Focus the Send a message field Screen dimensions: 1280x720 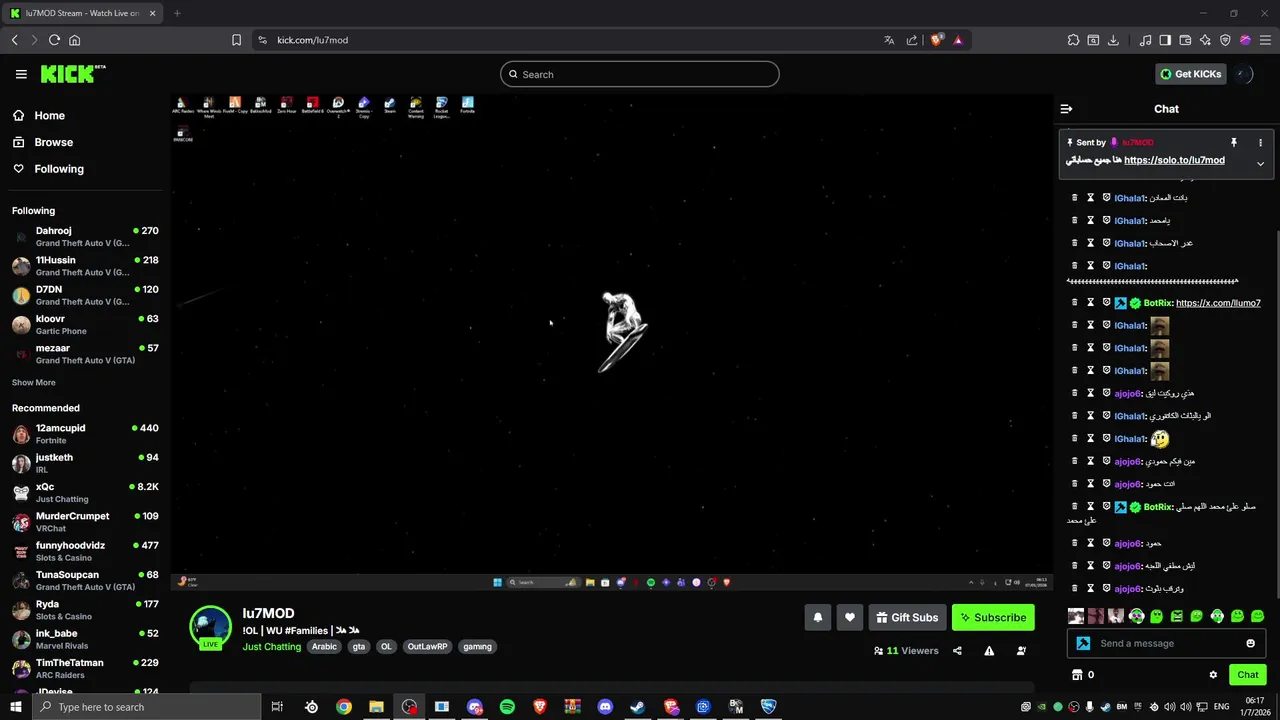(1167, 643)
